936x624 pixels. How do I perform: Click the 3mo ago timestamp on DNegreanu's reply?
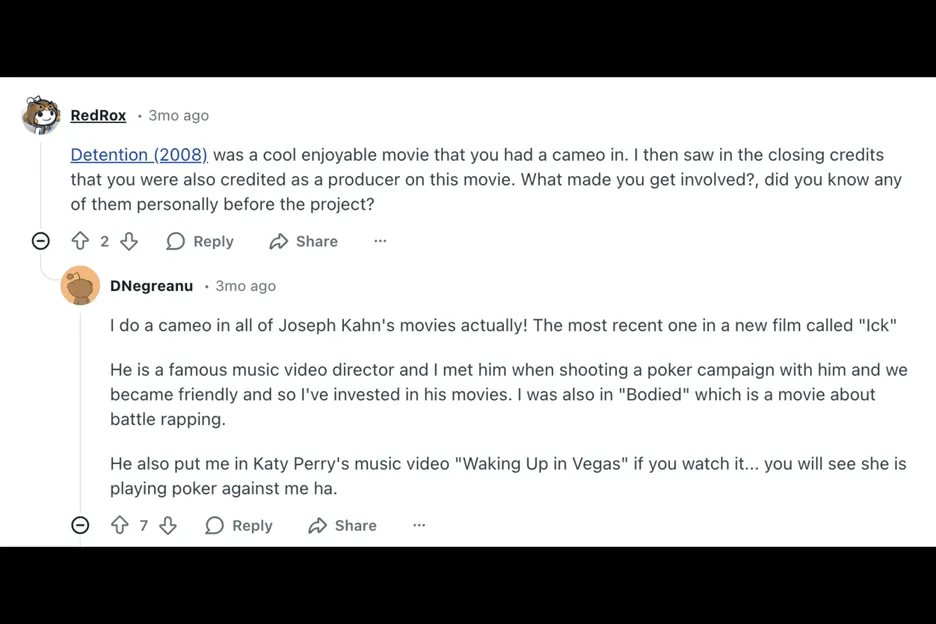point(245,286)
